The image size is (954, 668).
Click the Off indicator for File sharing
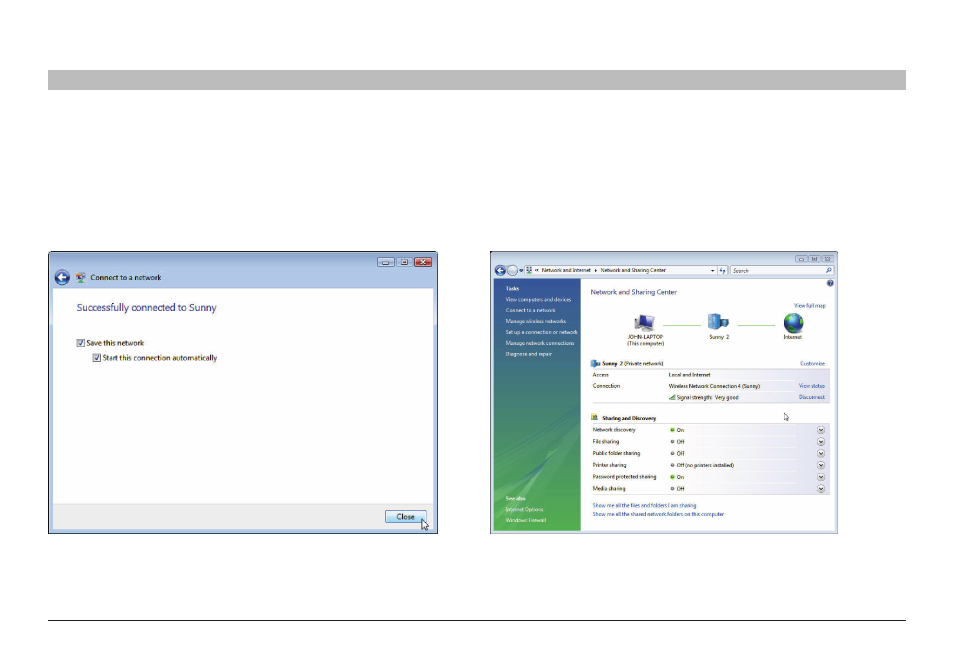pos(672,442)
